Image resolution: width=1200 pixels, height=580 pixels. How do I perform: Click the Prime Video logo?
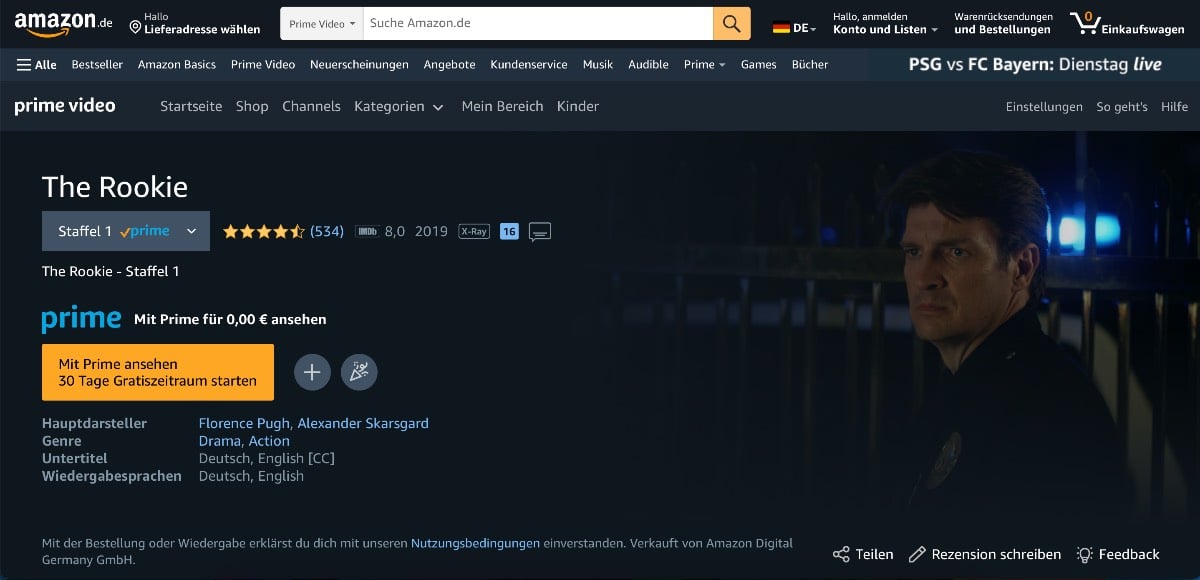point(65,106)
